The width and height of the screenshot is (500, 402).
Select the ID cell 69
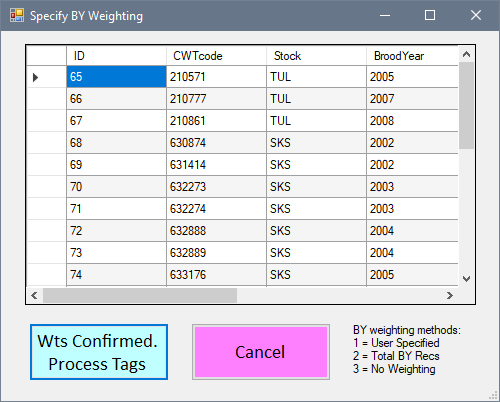[116, 165]
